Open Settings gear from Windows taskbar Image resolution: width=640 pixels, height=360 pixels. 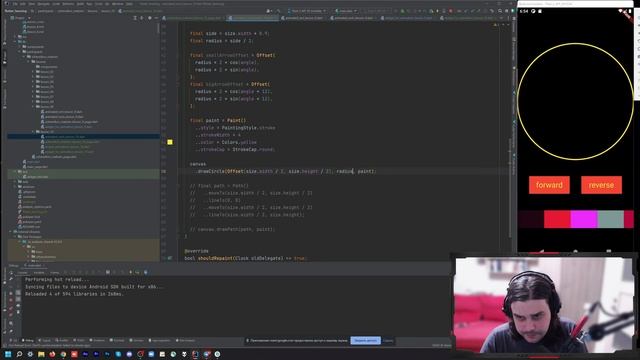pyautogui.click(x=30, y=354)
